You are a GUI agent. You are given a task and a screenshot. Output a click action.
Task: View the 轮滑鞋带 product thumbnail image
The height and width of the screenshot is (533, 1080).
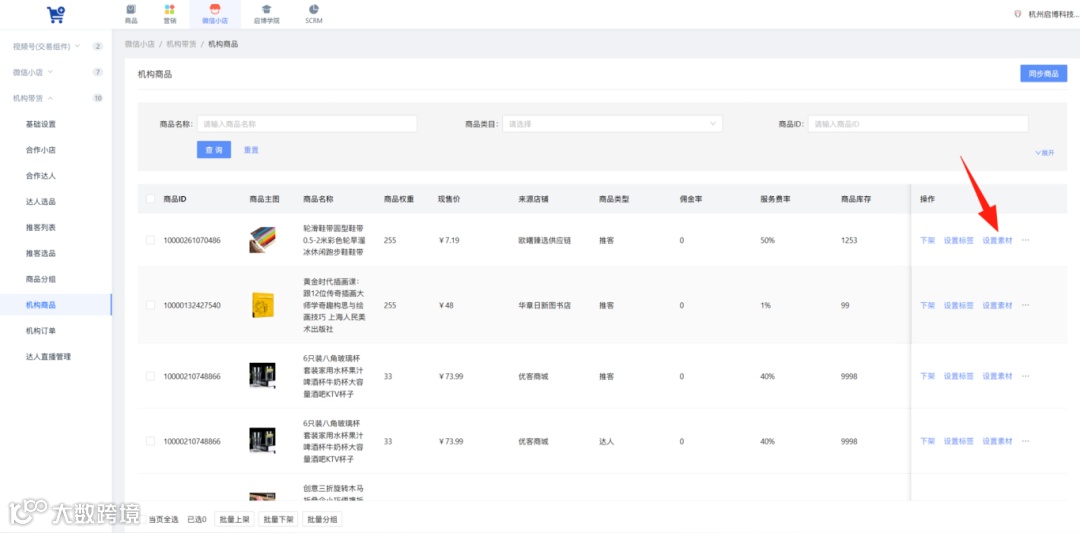pyautogui.click(x=262, y=240)
